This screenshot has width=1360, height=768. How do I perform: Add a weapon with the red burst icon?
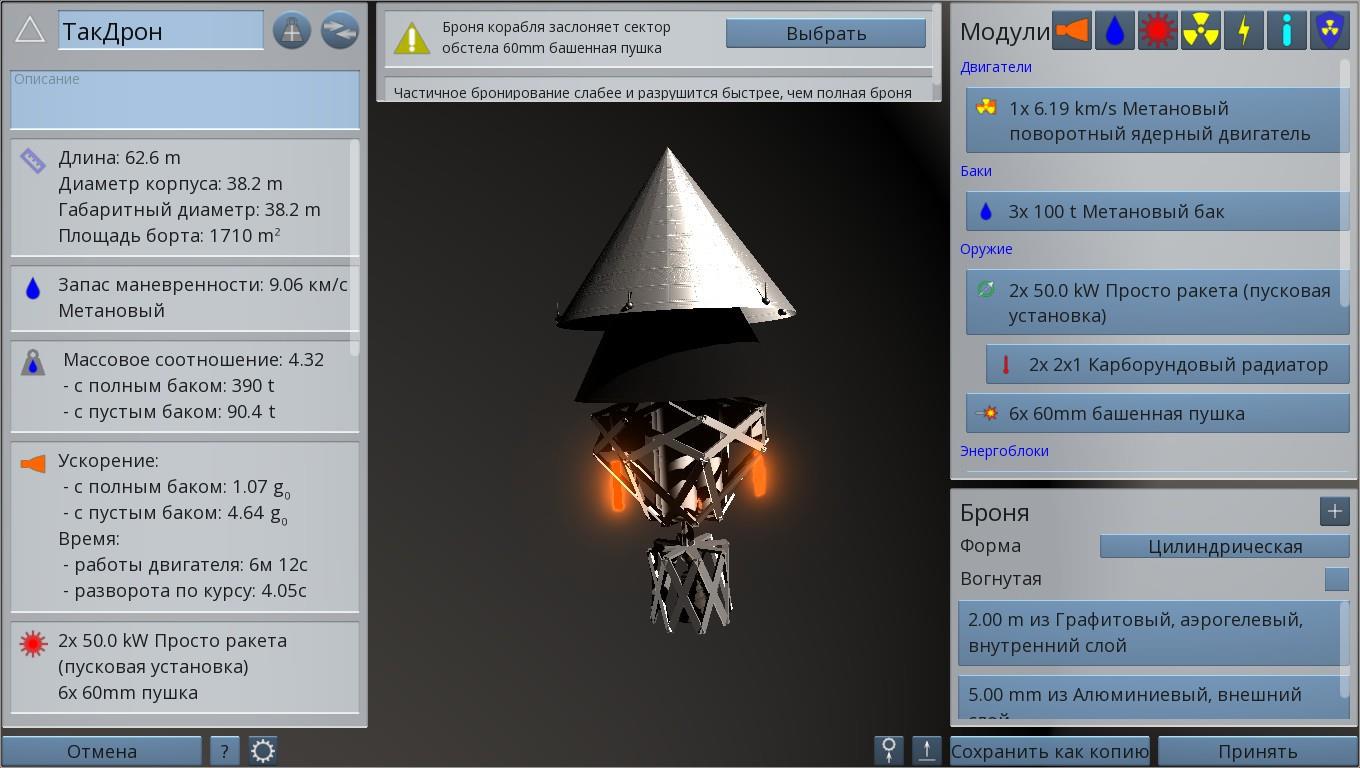(1157, 31)
